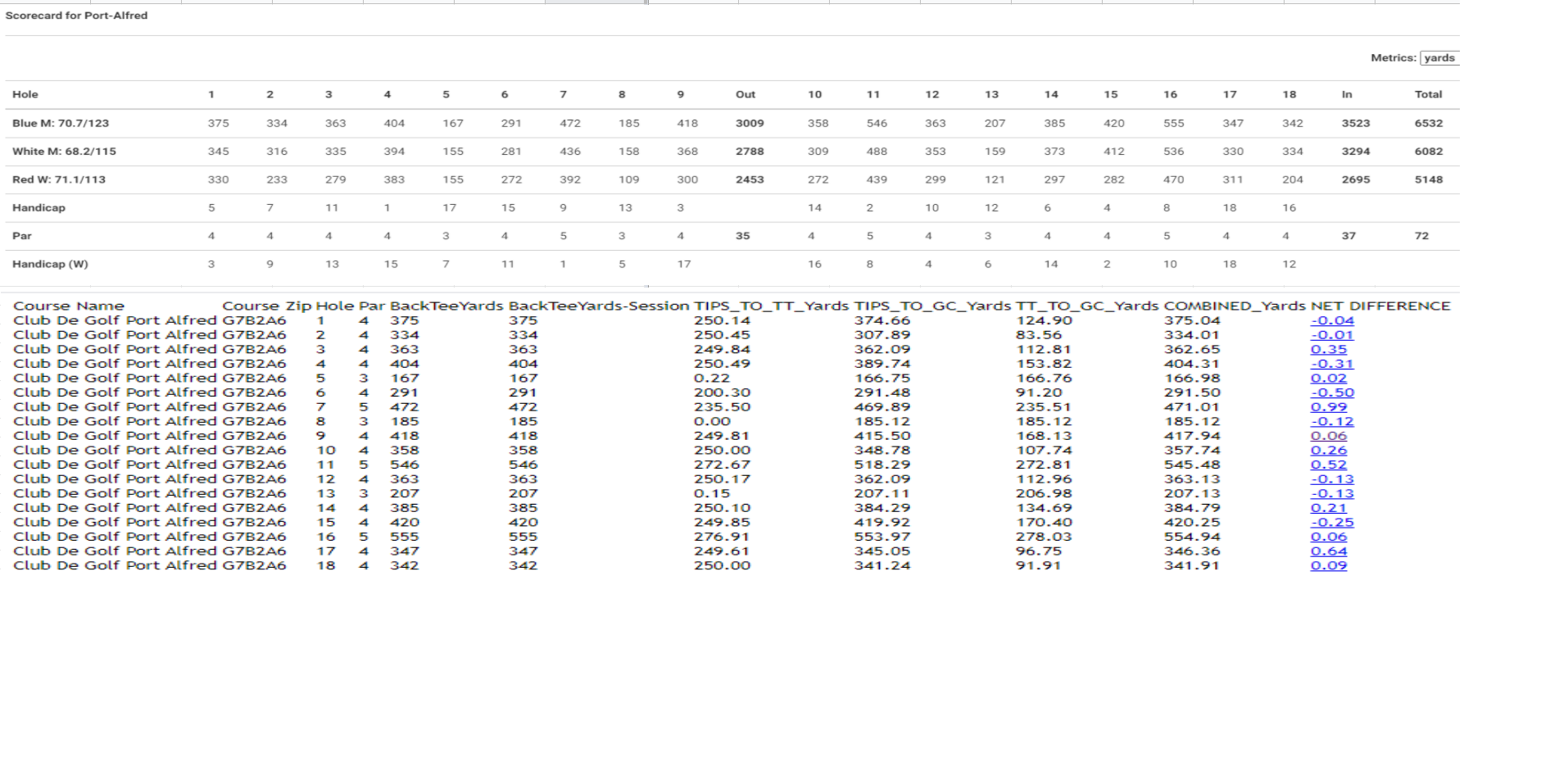Click the TIPS_TO_GC_Yards column header
Screen dimensions: 1568x766
click(932, 306)
